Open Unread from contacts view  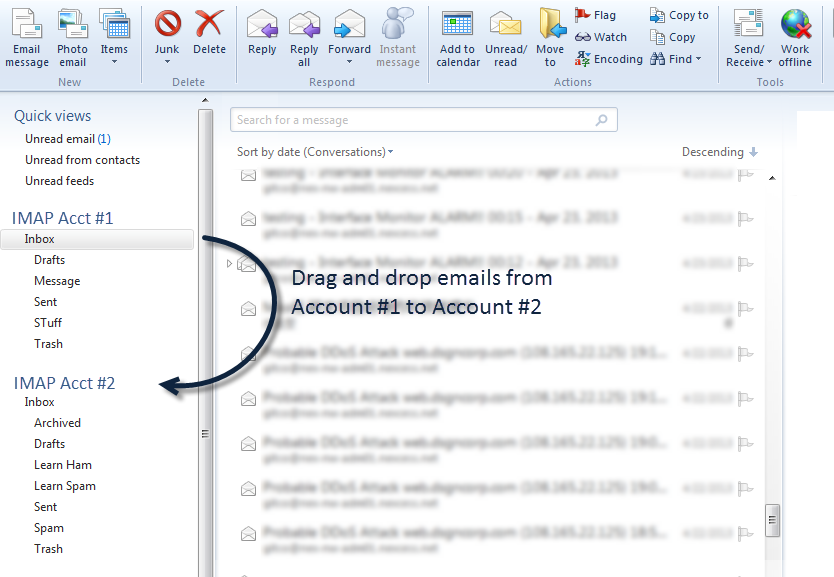pos(82,160)
